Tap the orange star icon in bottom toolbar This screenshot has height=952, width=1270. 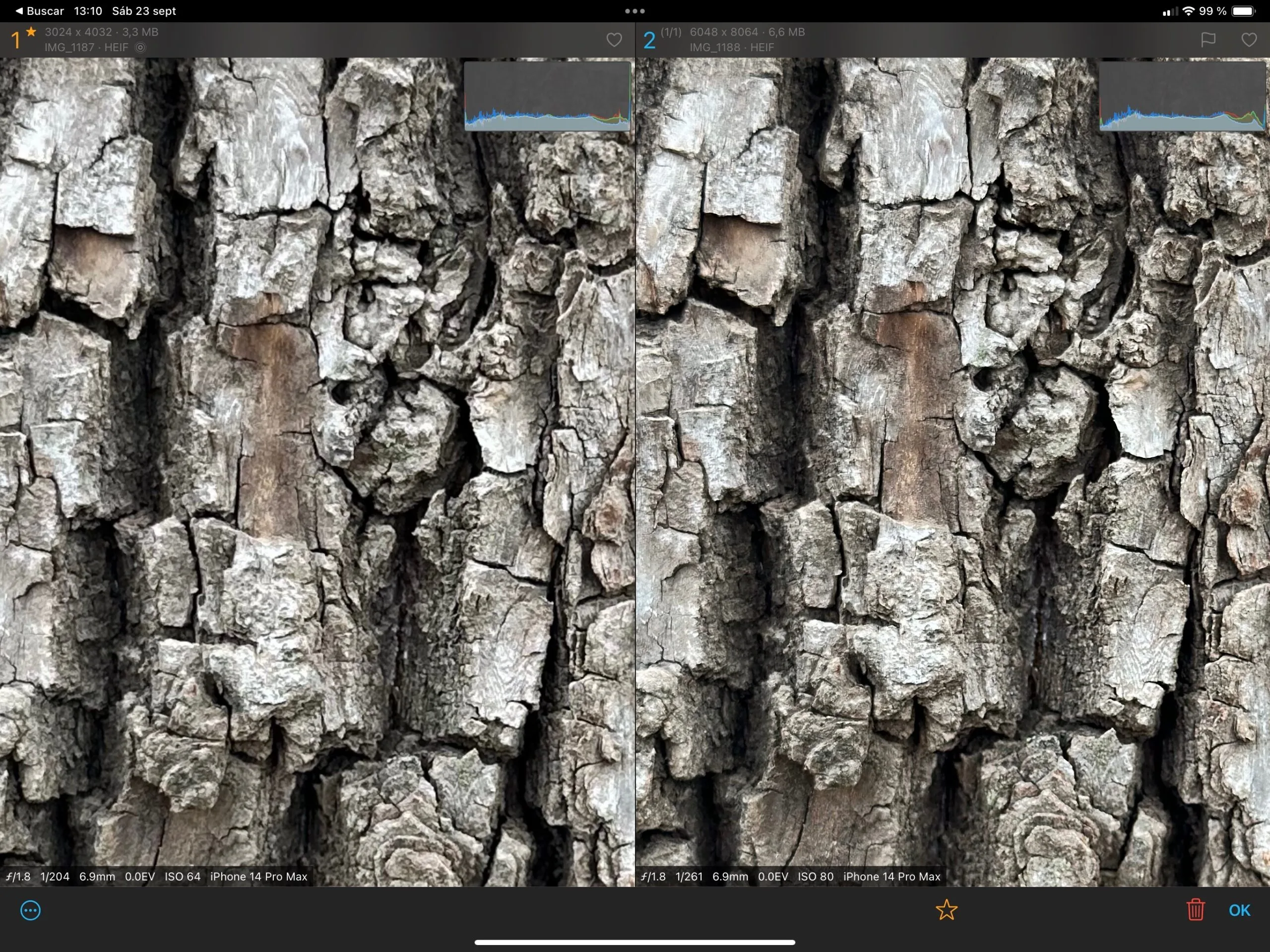947,911
